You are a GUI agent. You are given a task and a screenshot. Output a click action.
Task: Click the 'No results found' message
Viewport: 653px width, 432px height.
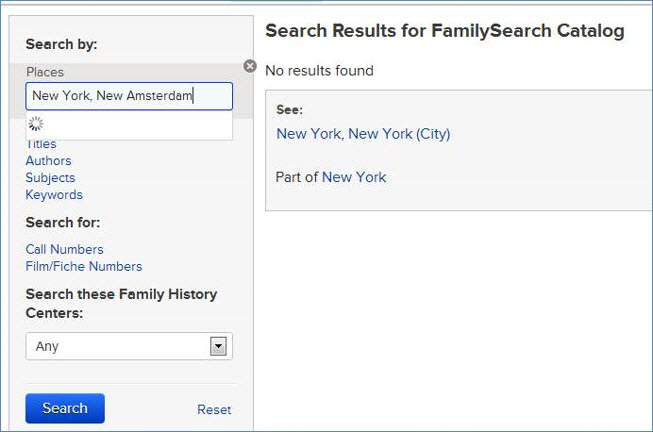319,71
